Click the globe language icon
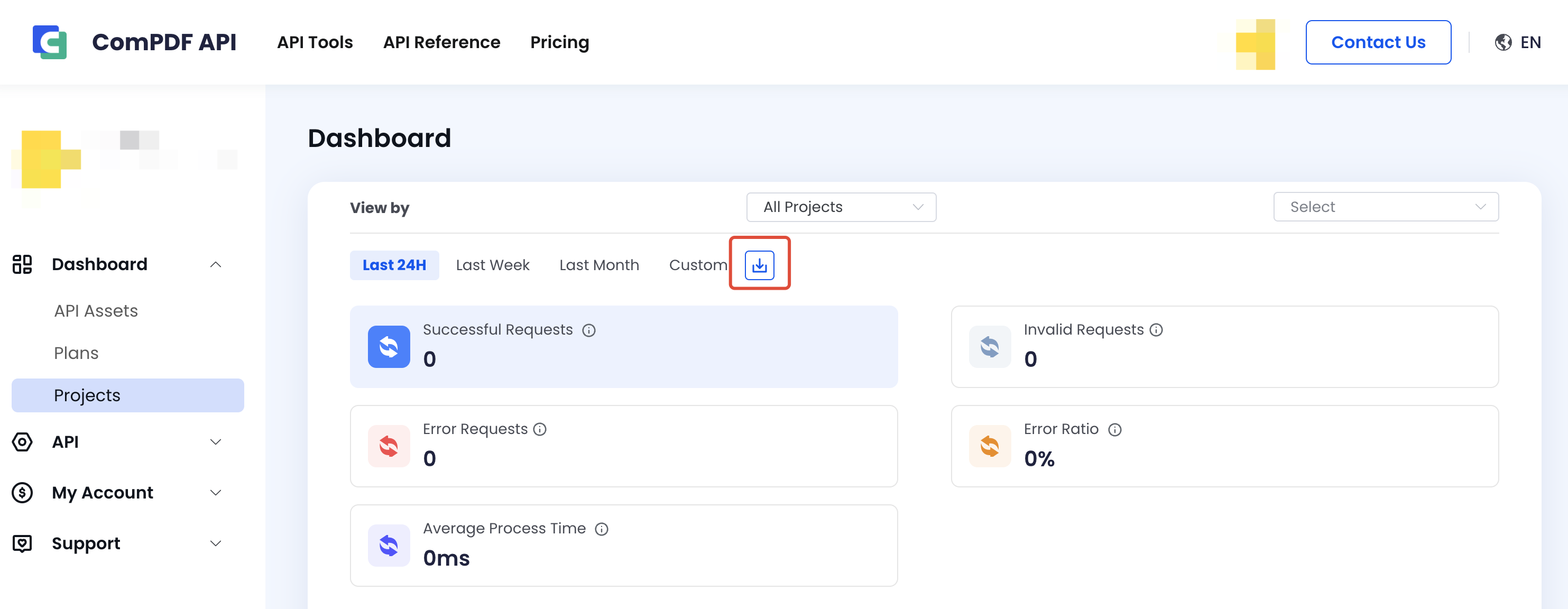 pos(1503,42)
